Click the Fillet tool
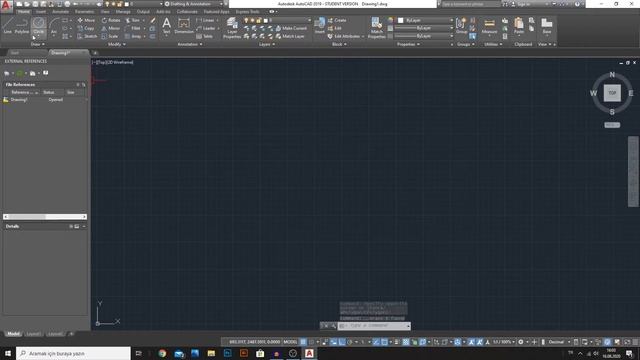The image size is (640, 360). (x=133, y=28)
